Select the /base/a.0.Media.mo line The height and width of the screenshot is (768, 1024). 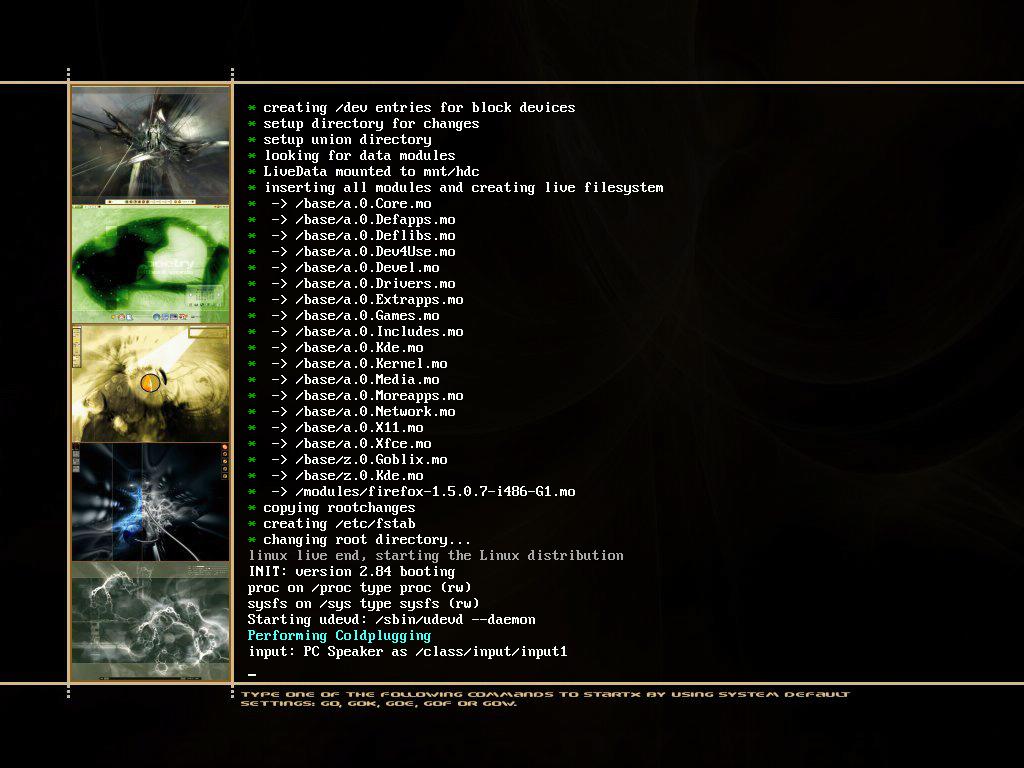344,379
